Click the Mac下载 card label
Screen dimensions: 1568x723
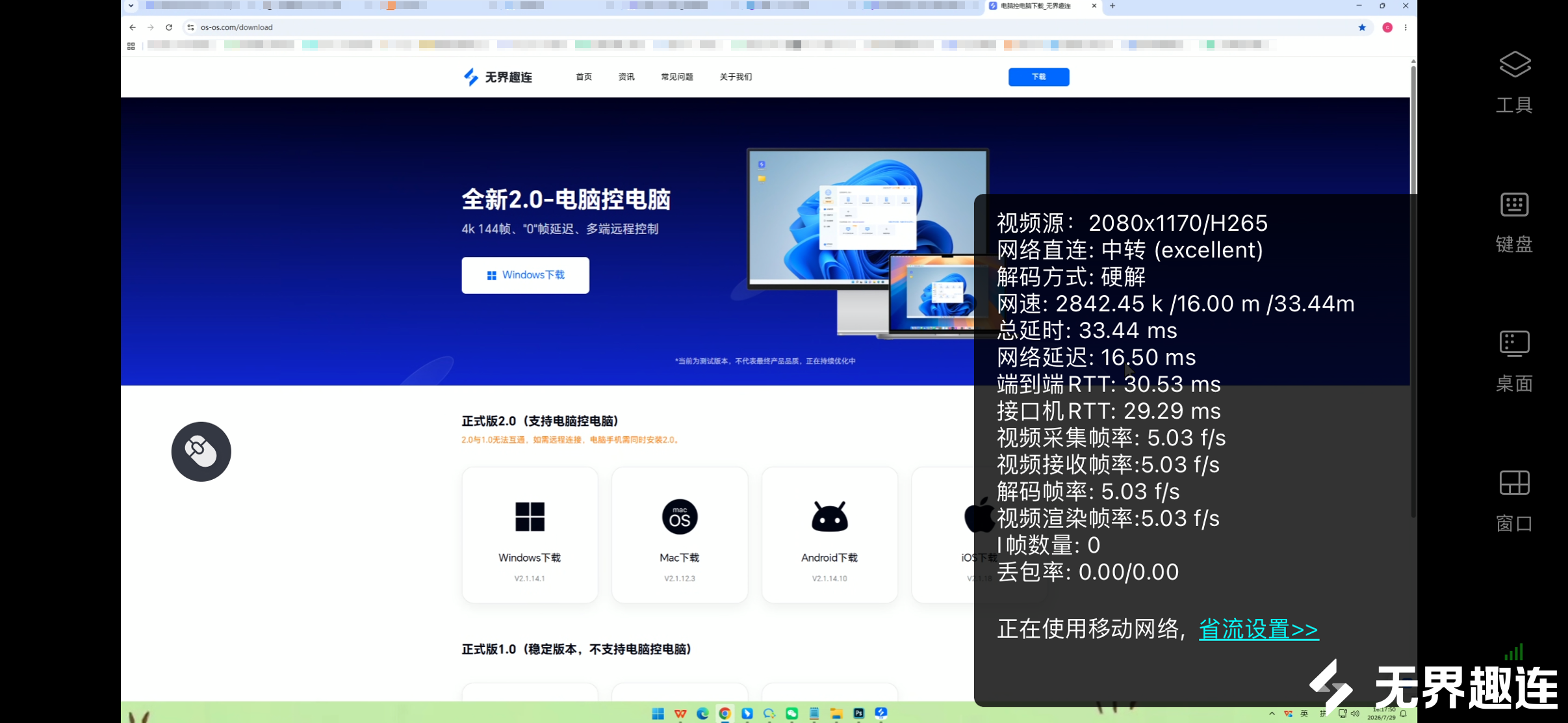(680, 558)
